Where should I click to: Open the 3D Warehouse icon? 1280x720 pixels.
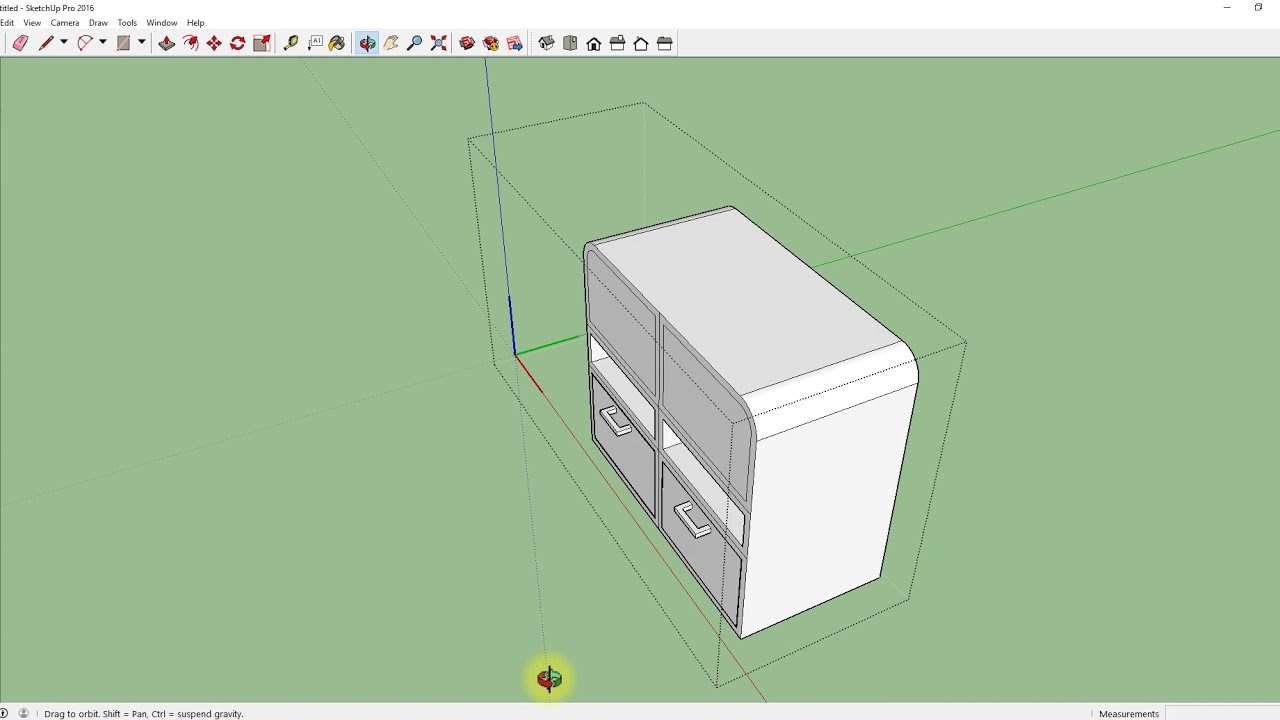pos(467,43)
